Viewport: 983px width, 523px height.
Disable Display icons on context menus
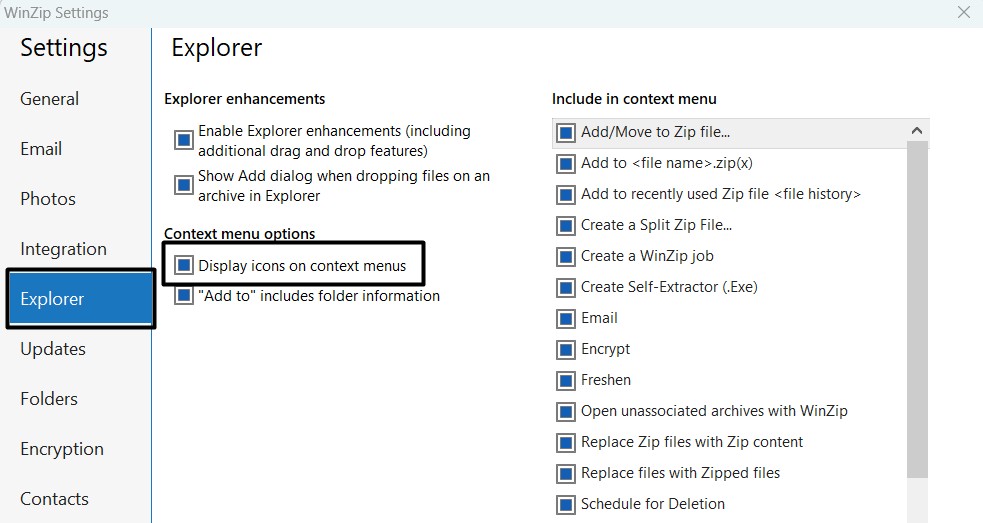point(183,266)
